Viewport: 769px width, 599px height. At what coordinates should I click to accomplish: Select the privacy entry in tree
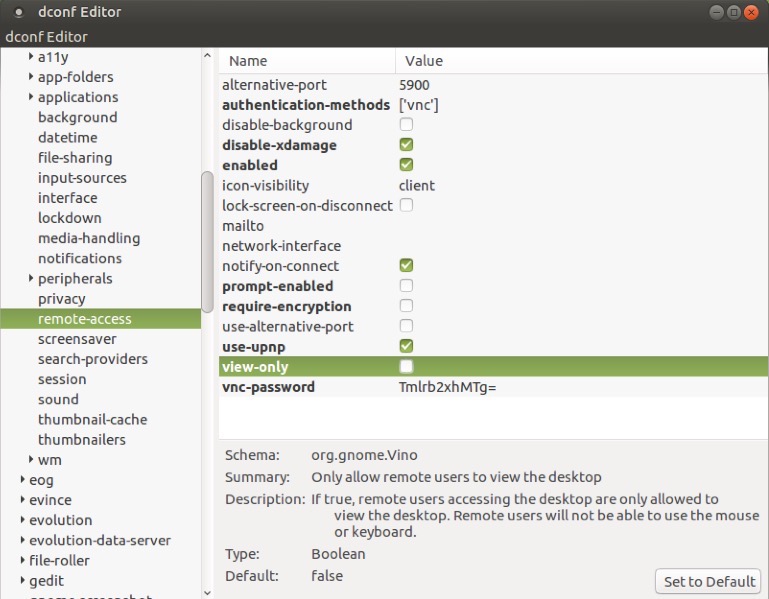[62, 299]
